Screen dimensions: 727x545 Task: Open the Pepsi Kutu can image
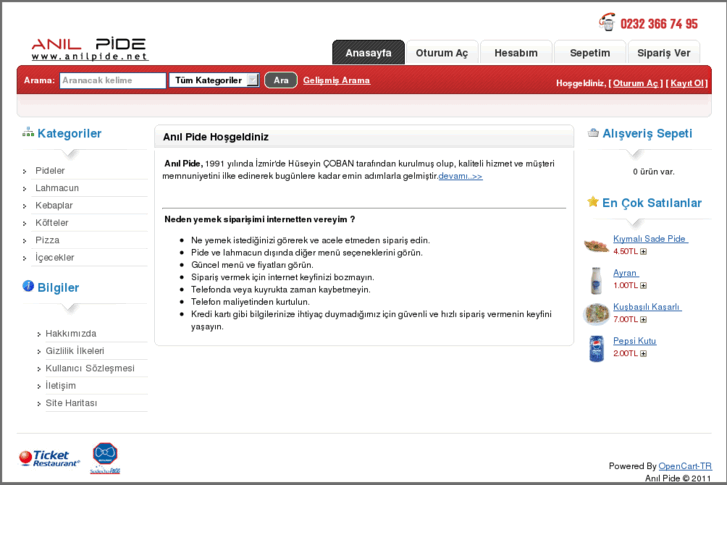click(x=596, y=348)
